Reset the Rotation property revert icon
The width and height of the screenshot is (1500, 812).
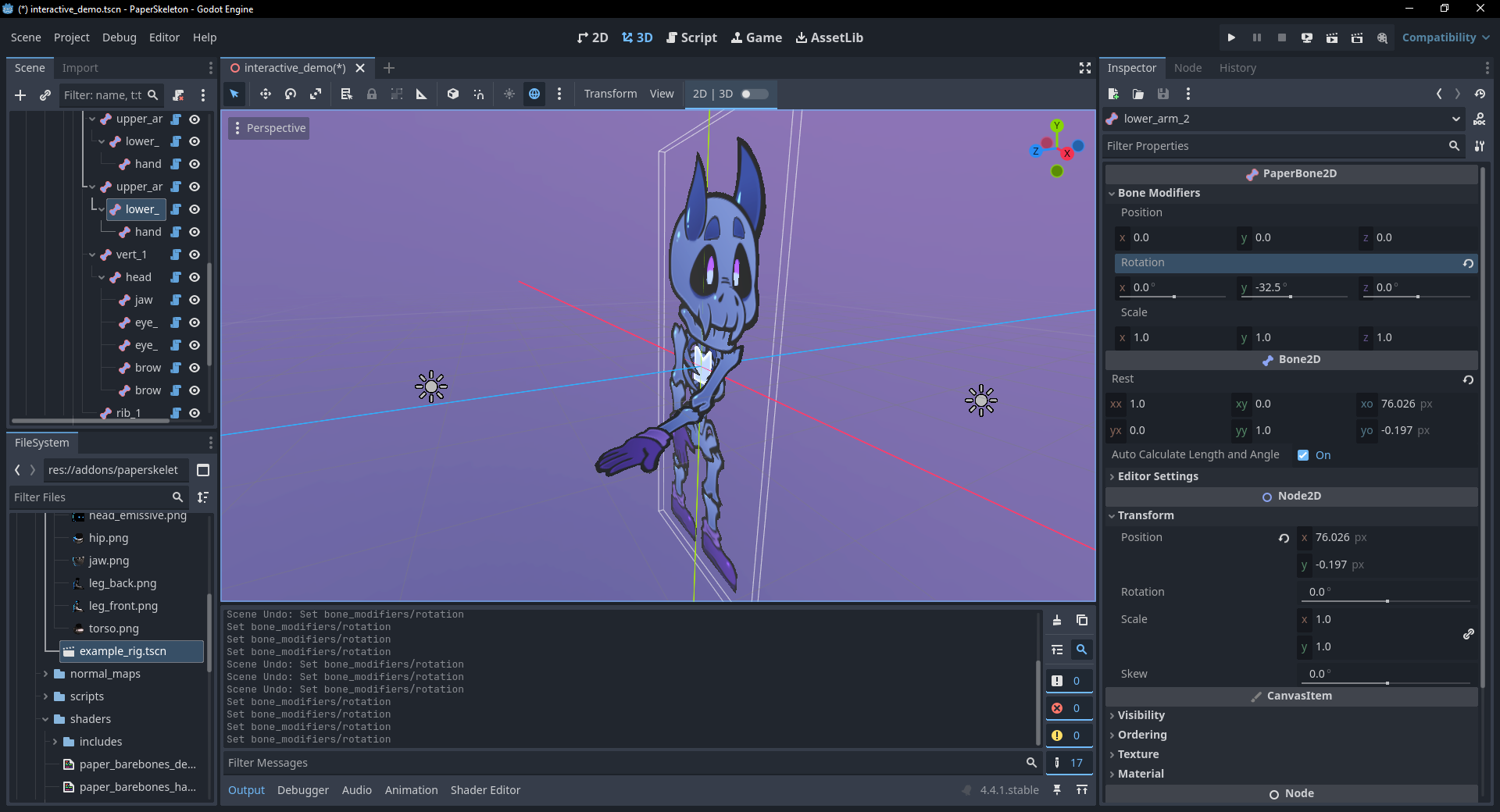click(1468, 263)
